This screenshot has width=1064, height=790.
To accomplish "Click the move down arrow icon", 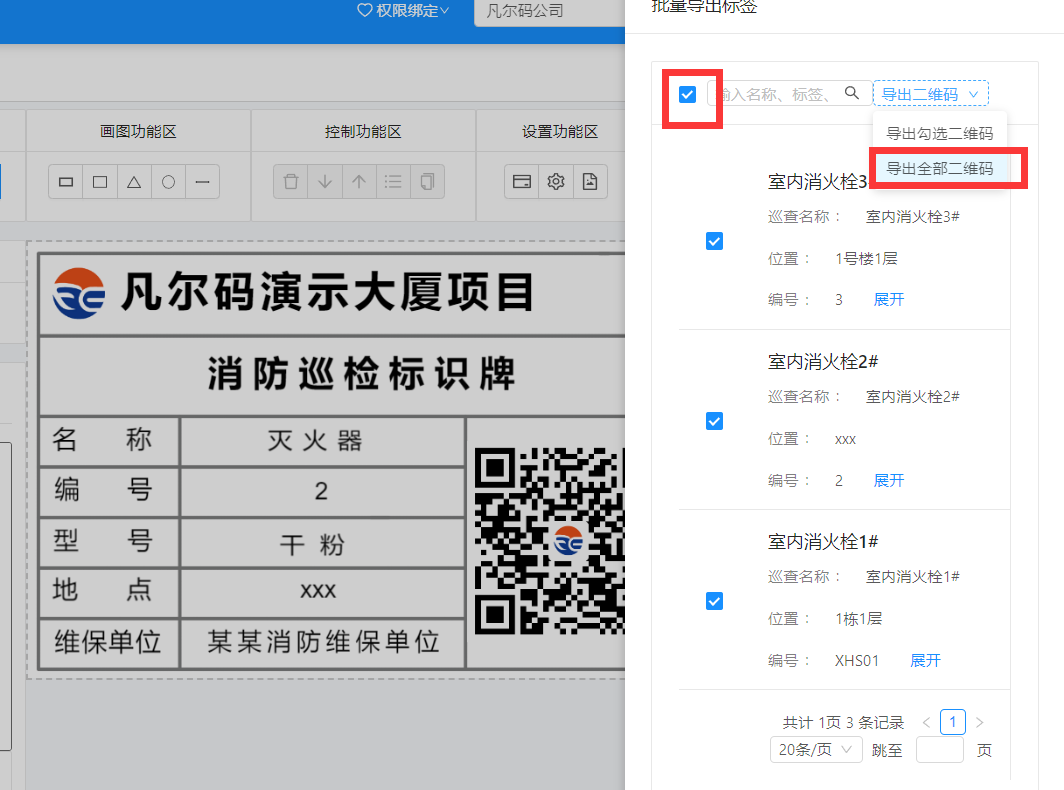I will pos(325,182).
